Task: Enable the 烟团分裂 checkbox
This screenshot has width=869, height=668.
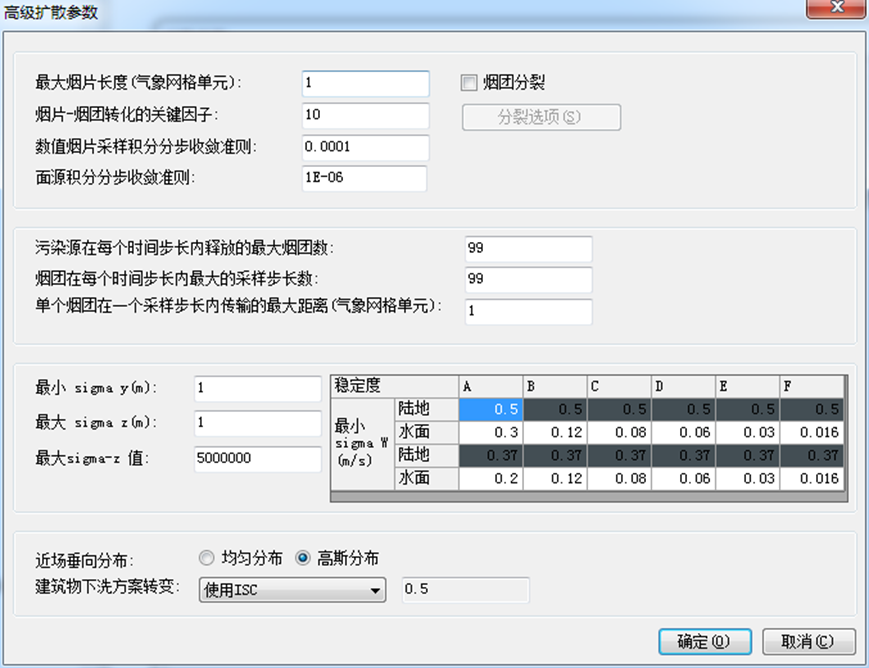Action: [468, 83]
